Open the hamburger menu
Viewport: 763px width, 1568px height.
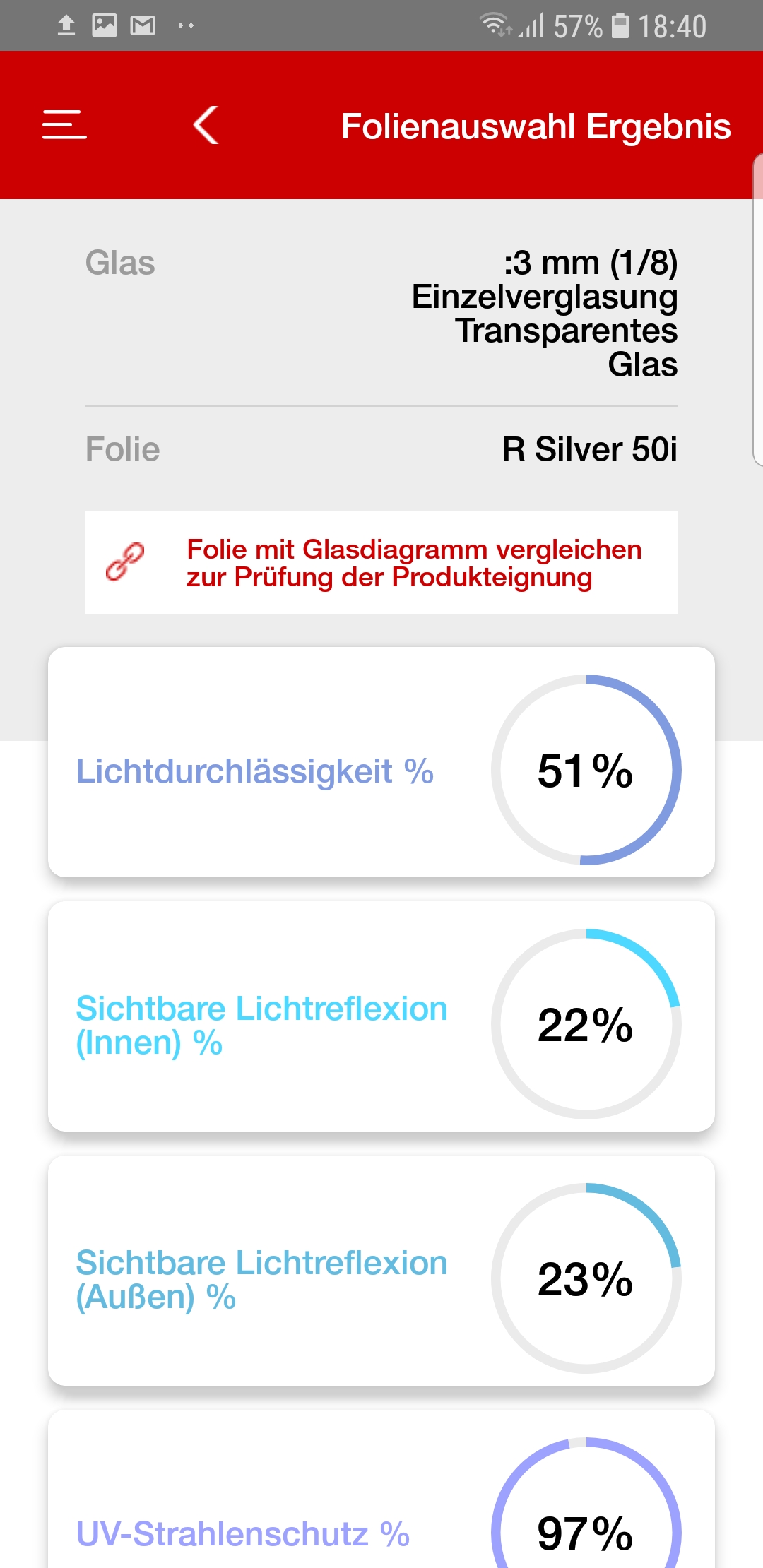click(64, 125)
